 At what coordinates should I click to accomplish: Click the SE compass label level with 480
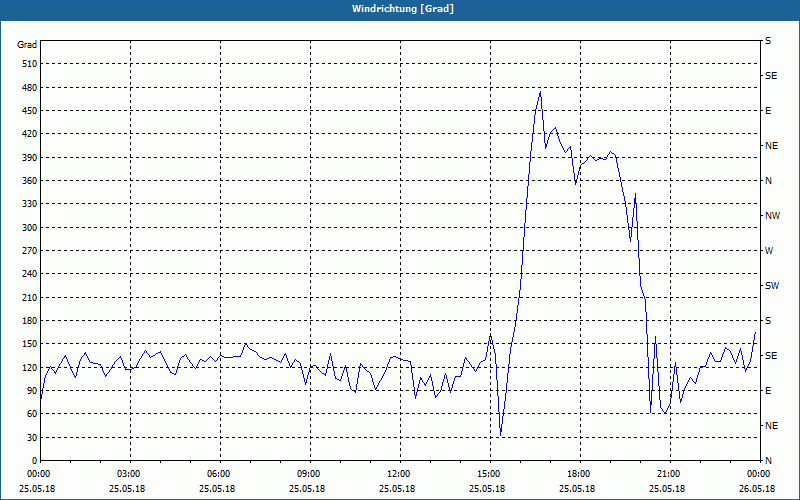click(x=771, y=76)
